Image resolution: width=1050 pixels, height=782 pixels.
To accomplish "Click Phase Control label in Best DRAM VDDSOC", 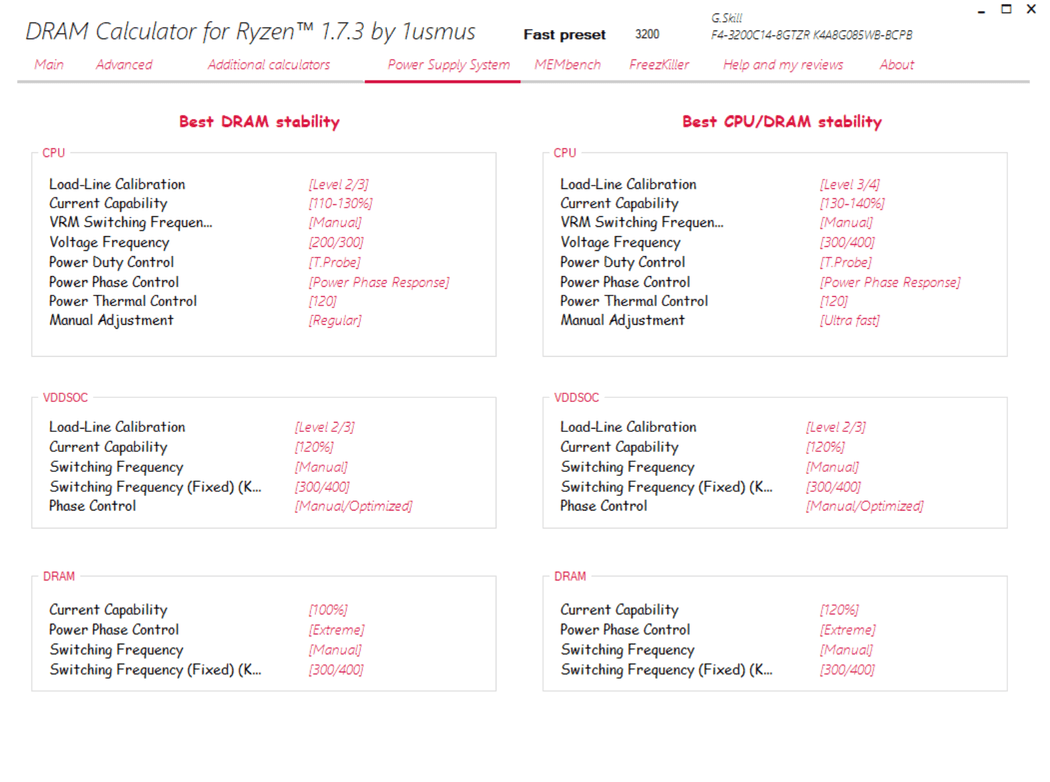I will [x=92, y=506].
